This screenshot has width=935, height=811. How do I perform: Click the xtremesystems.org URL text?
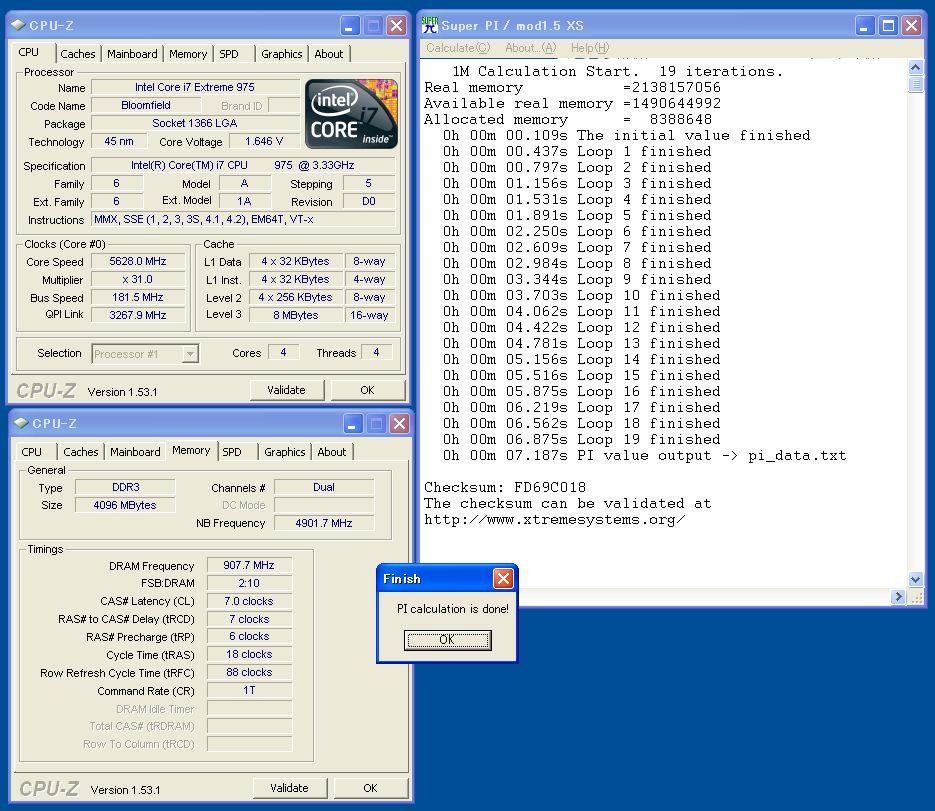tap(555, 519)
